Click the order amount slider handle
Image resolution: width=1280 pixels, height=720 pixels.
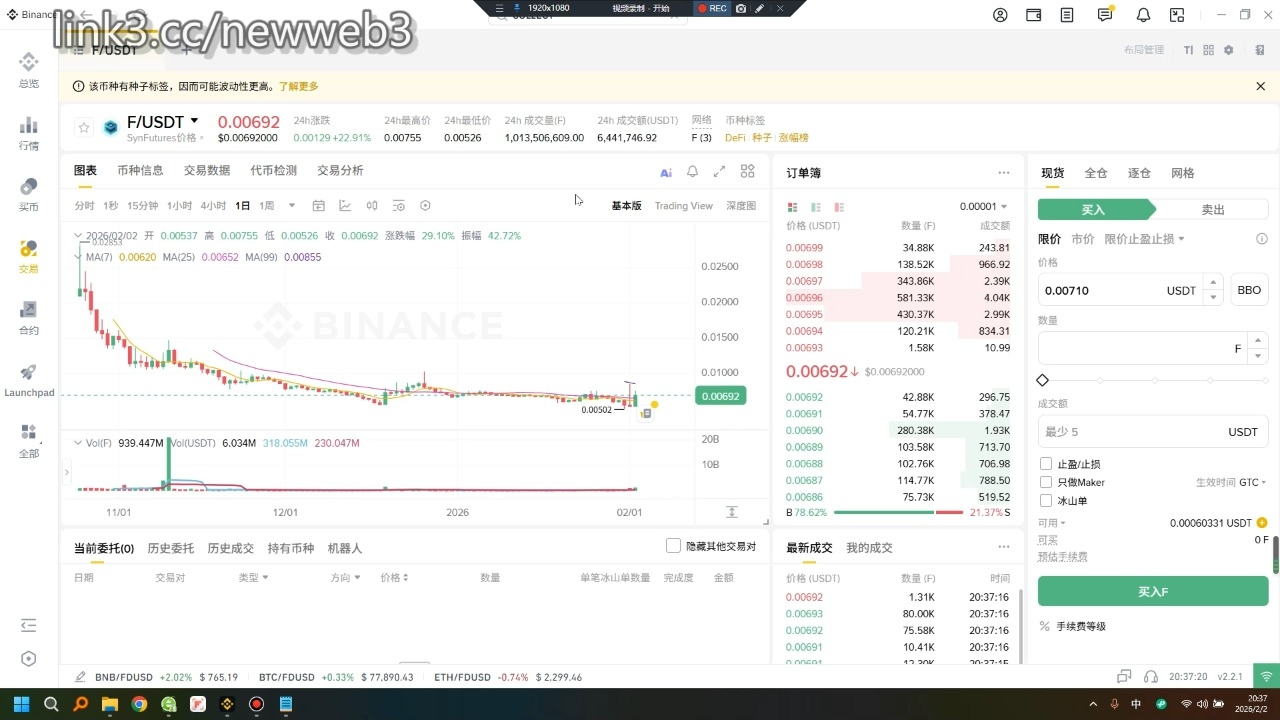coord(1043,380)
